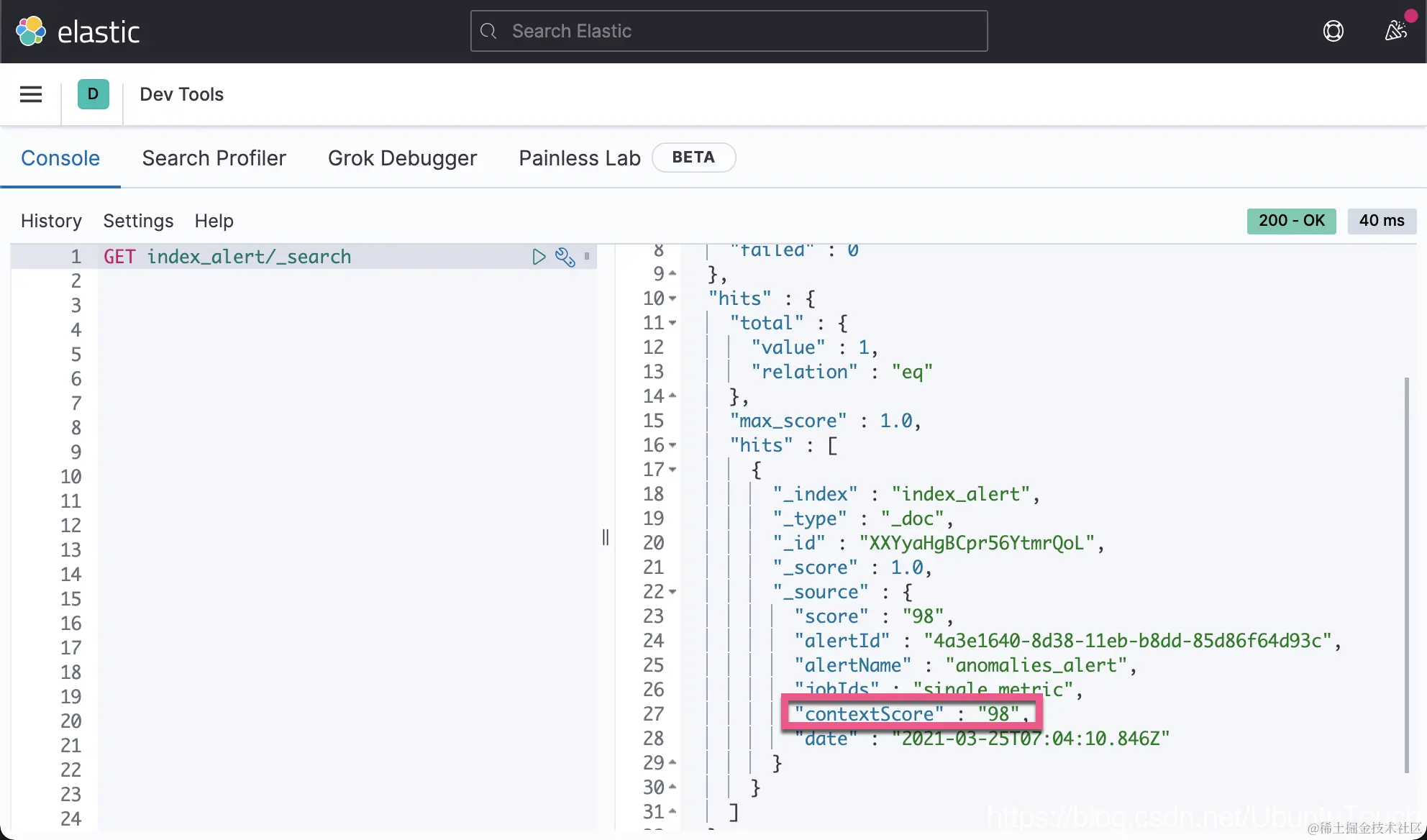
Task: Open the newsfeed celebration icon
Action: click(1396, 31)
